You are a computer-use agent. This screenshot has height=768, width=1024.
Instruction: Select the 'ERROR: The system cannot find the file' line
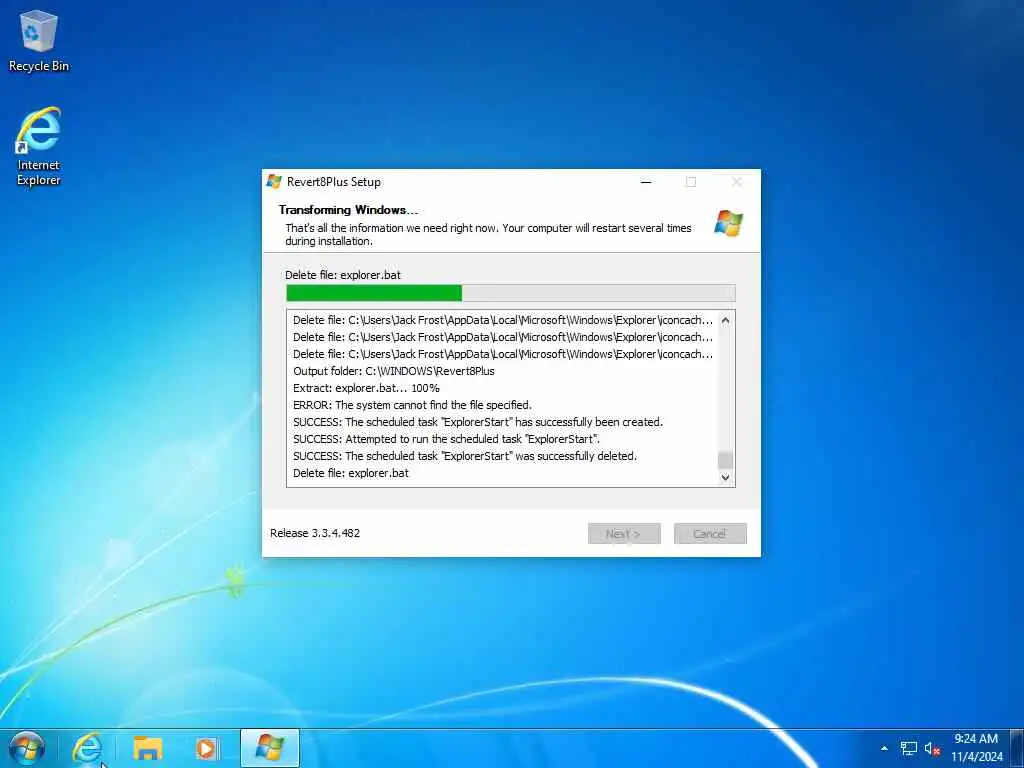point(412,405)
